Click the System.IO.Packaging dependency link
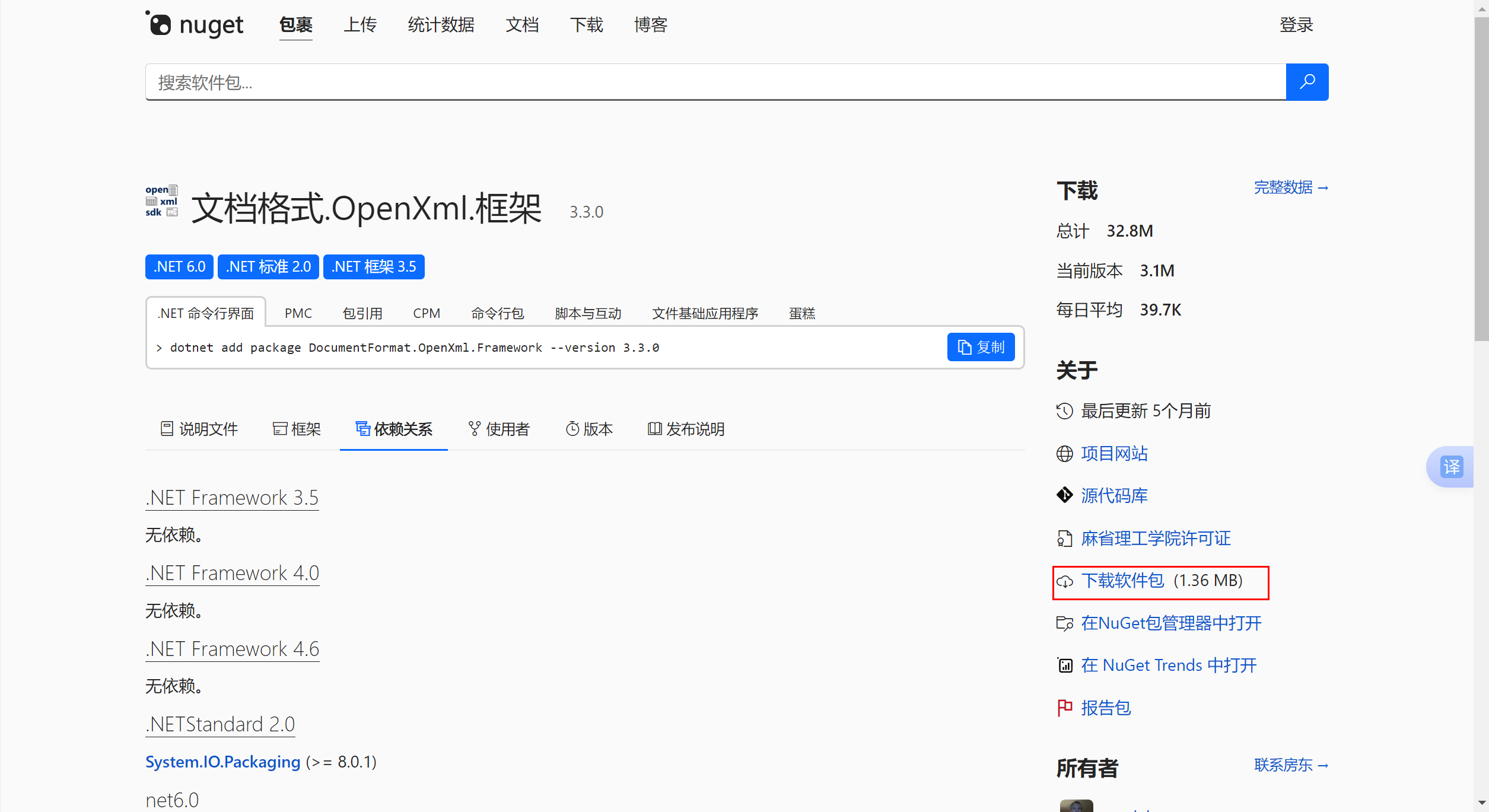This screenshot has width=1489, height=812. (x=223, y=762)
